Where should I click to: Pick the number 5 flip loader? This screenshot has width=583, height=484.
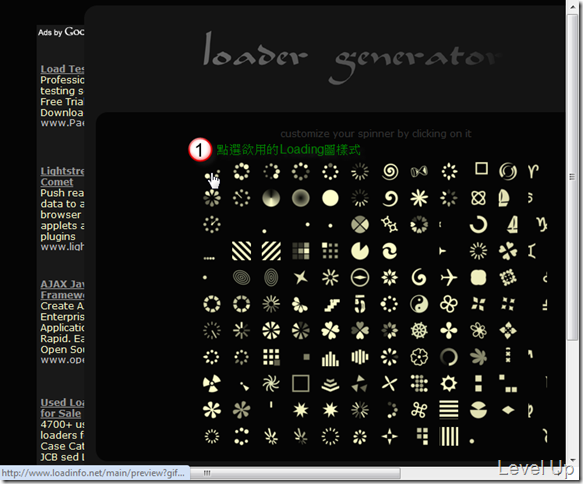(x=360, y=304)
